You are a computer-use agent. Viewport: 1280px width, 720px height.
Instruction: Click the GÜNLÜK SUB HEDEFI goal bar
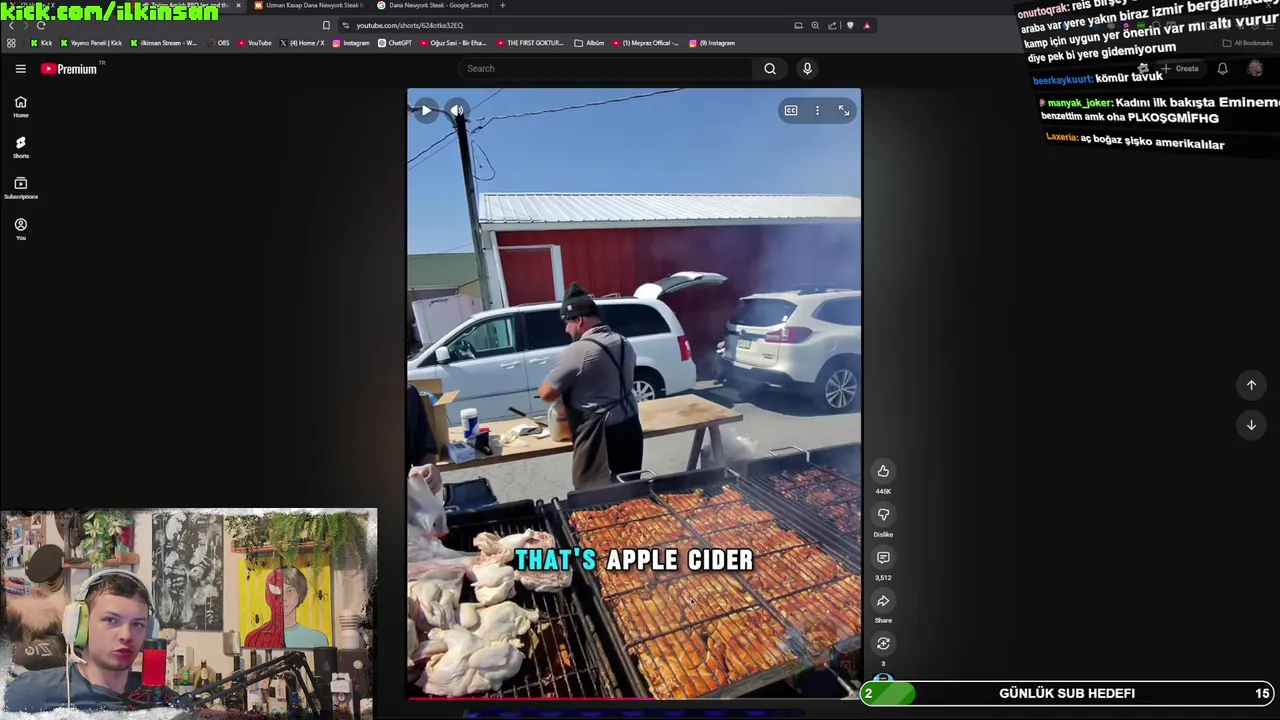(x=1067, y=693)
